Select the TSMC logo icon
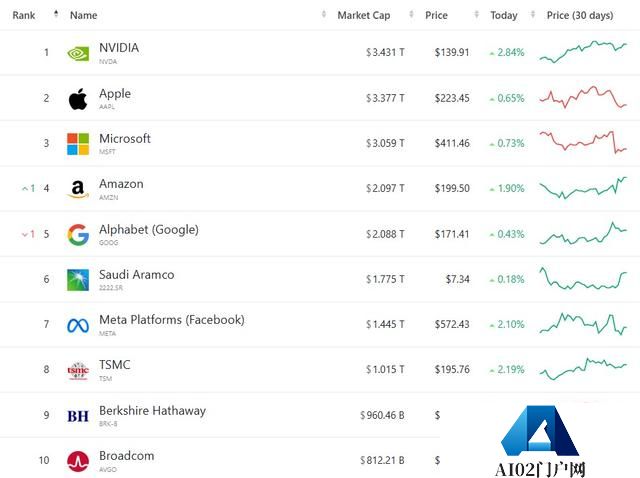 point(78,371)
